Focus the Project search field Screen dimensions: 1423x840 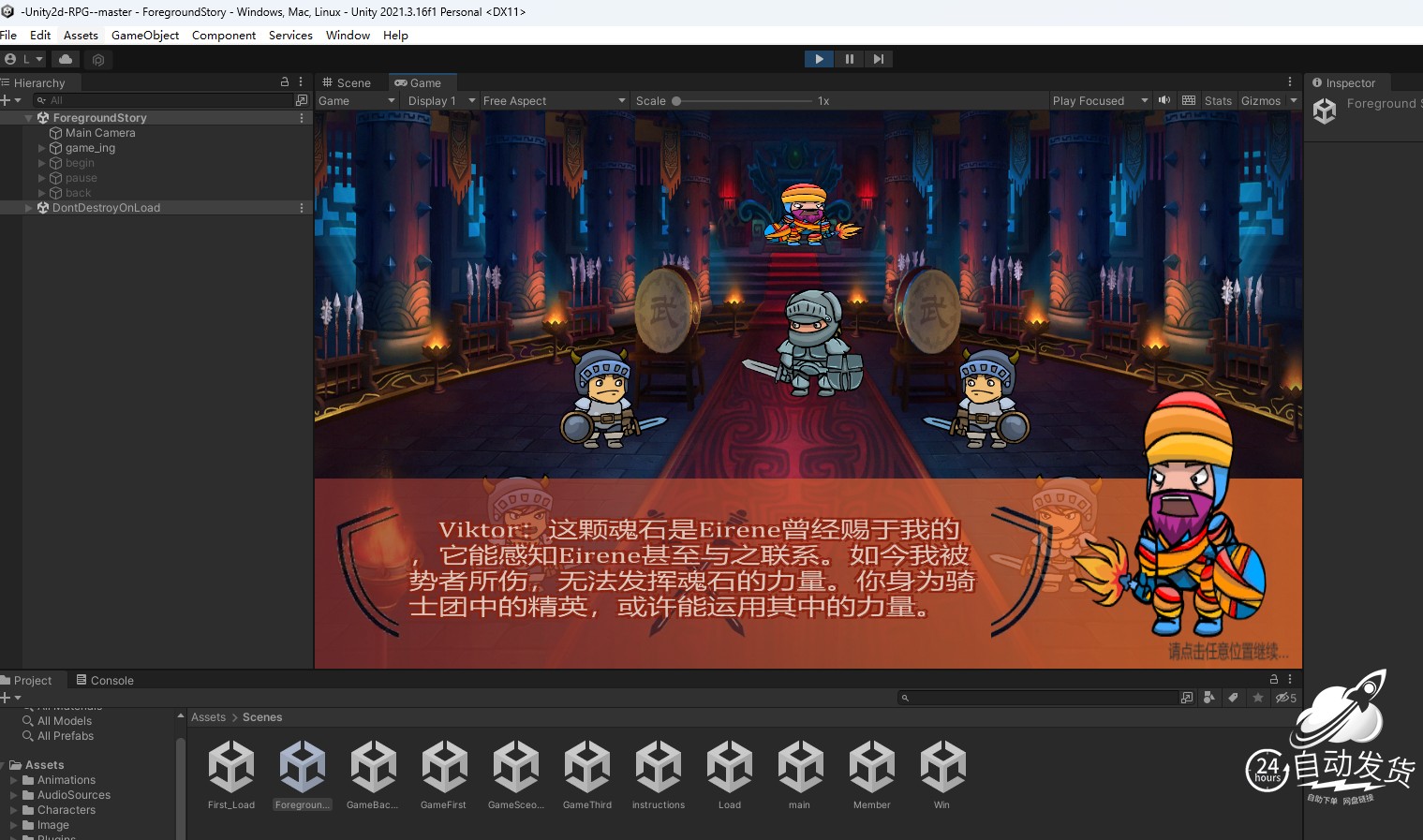click(x=1038, y=698)
